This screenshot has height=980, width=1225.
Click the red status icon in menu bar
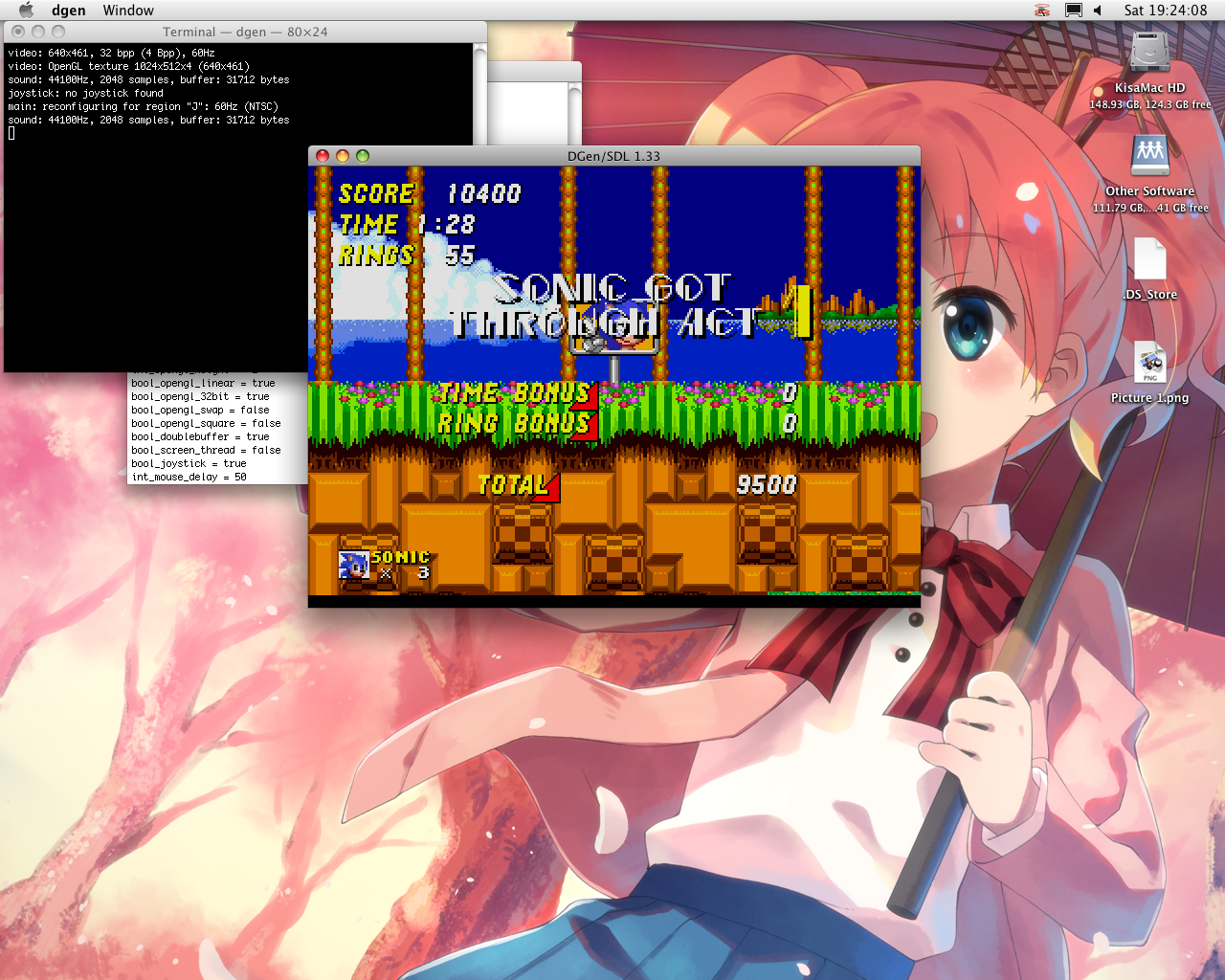tap(1042, 11)
